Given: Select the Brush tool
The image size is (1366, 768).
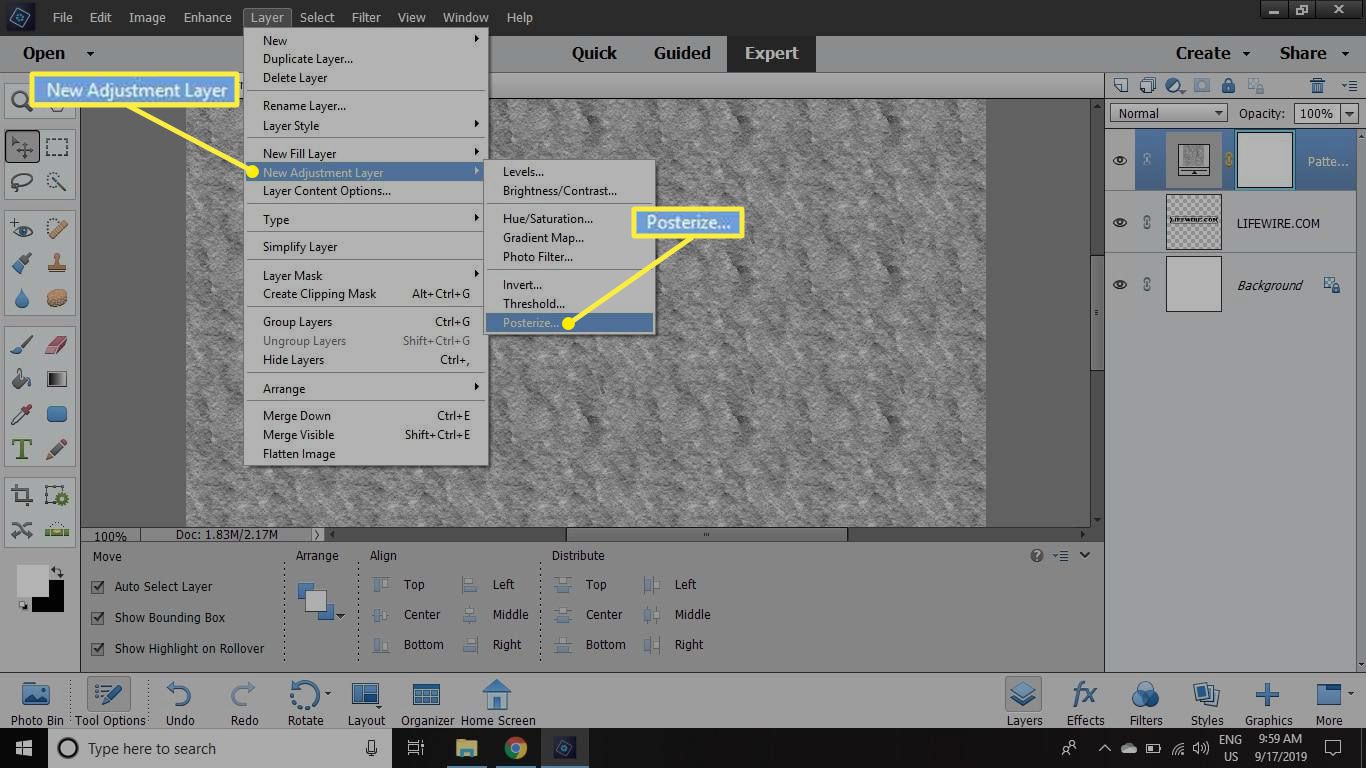Looking at the screenshot, I should point(22,345).
